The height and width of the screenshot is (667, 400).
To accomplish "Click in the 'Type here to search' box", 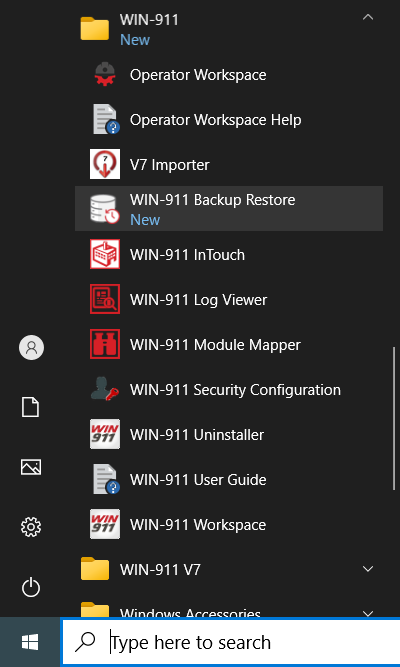I will tap(231, 642).
